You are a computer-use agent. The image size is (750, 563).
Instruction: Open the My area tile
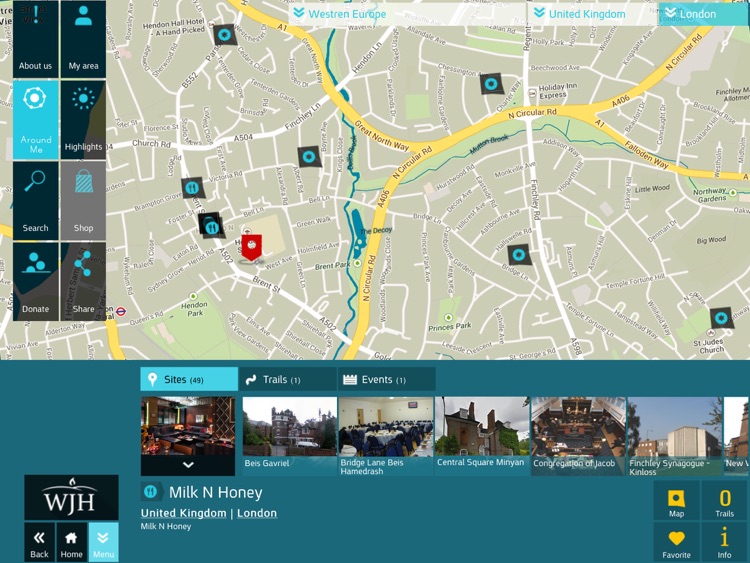pyautogui.click(x=83, y=39)
